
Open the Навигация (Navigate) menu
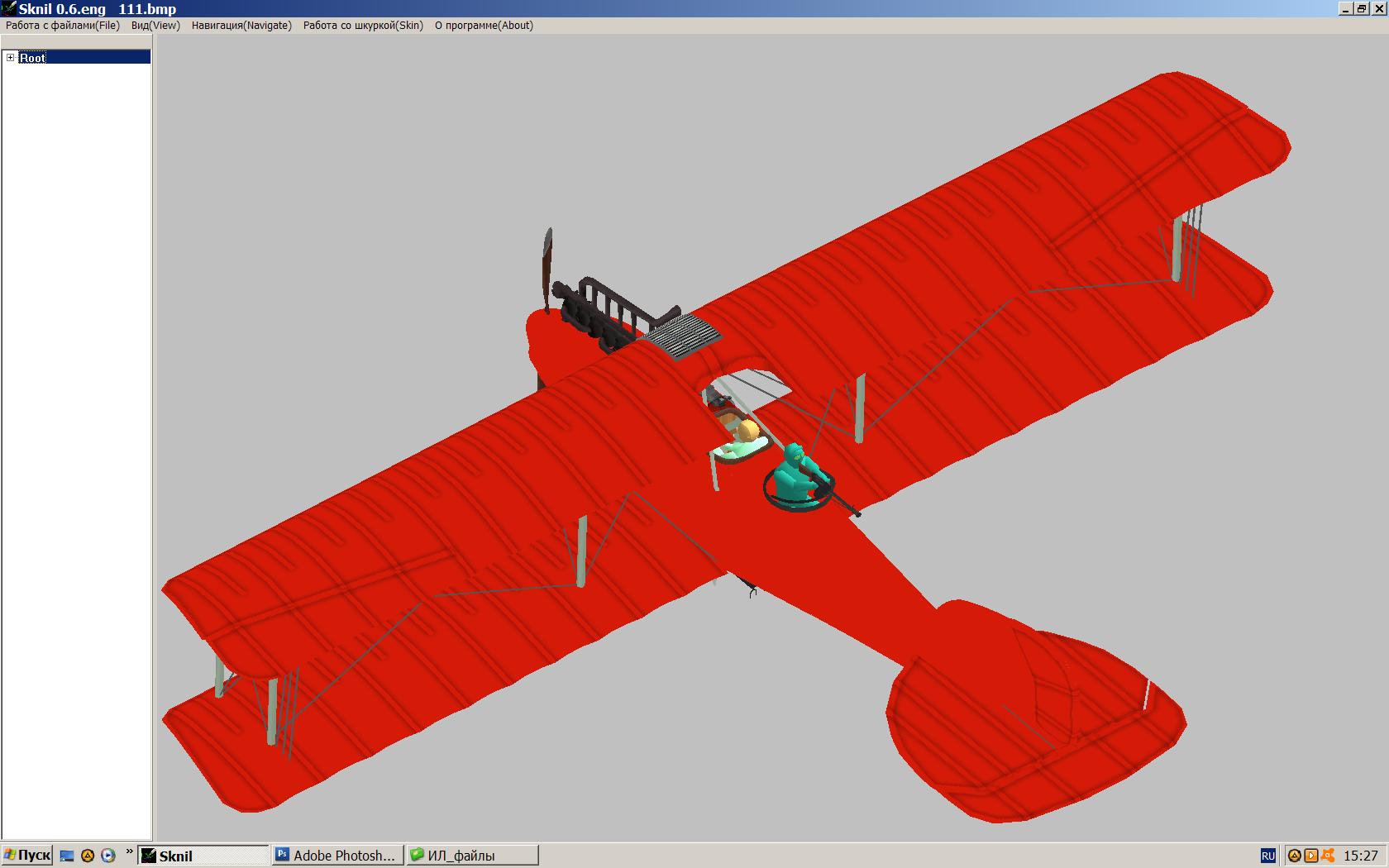pyautogui.click(x=241, y=26)
